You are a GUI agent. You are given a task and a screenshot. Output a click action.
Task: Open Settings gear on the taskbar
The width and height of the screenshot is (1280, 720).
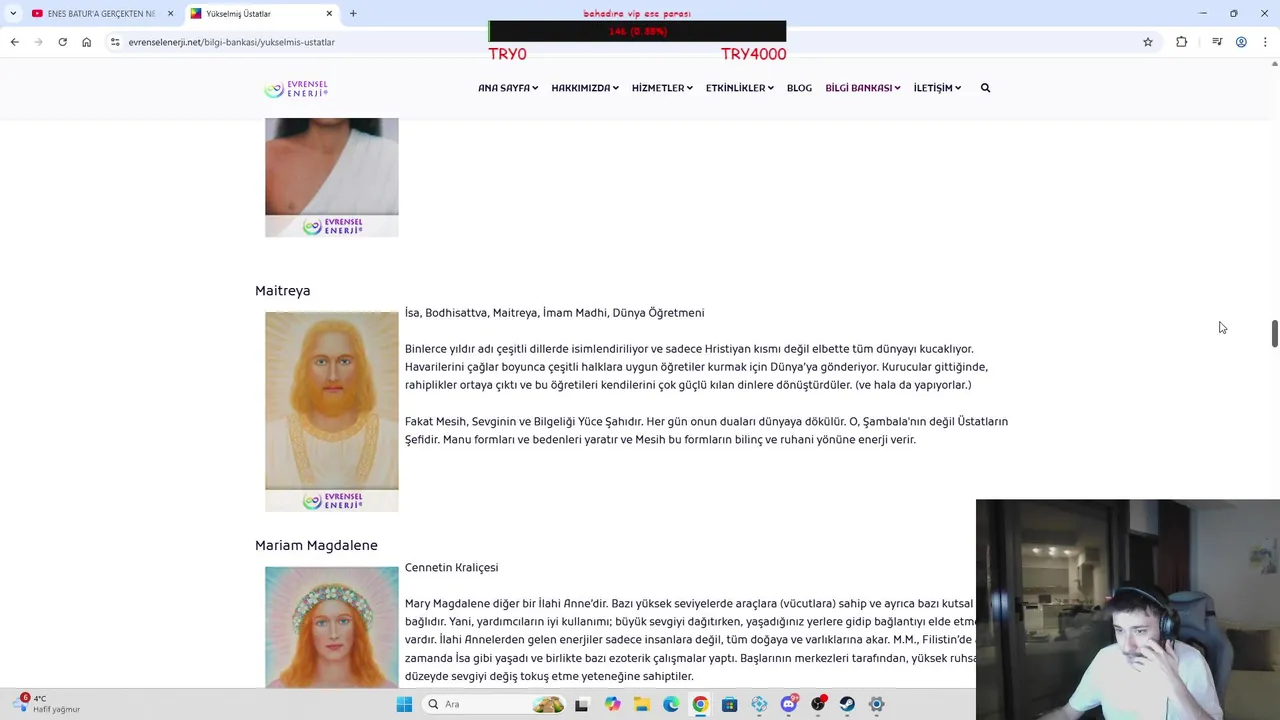(877, 704)
